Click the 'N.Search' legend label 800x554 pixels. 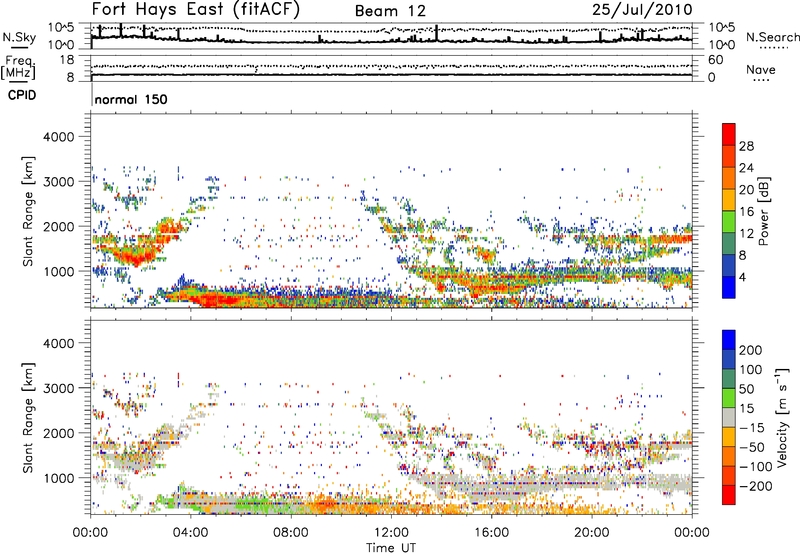[772, 37]
